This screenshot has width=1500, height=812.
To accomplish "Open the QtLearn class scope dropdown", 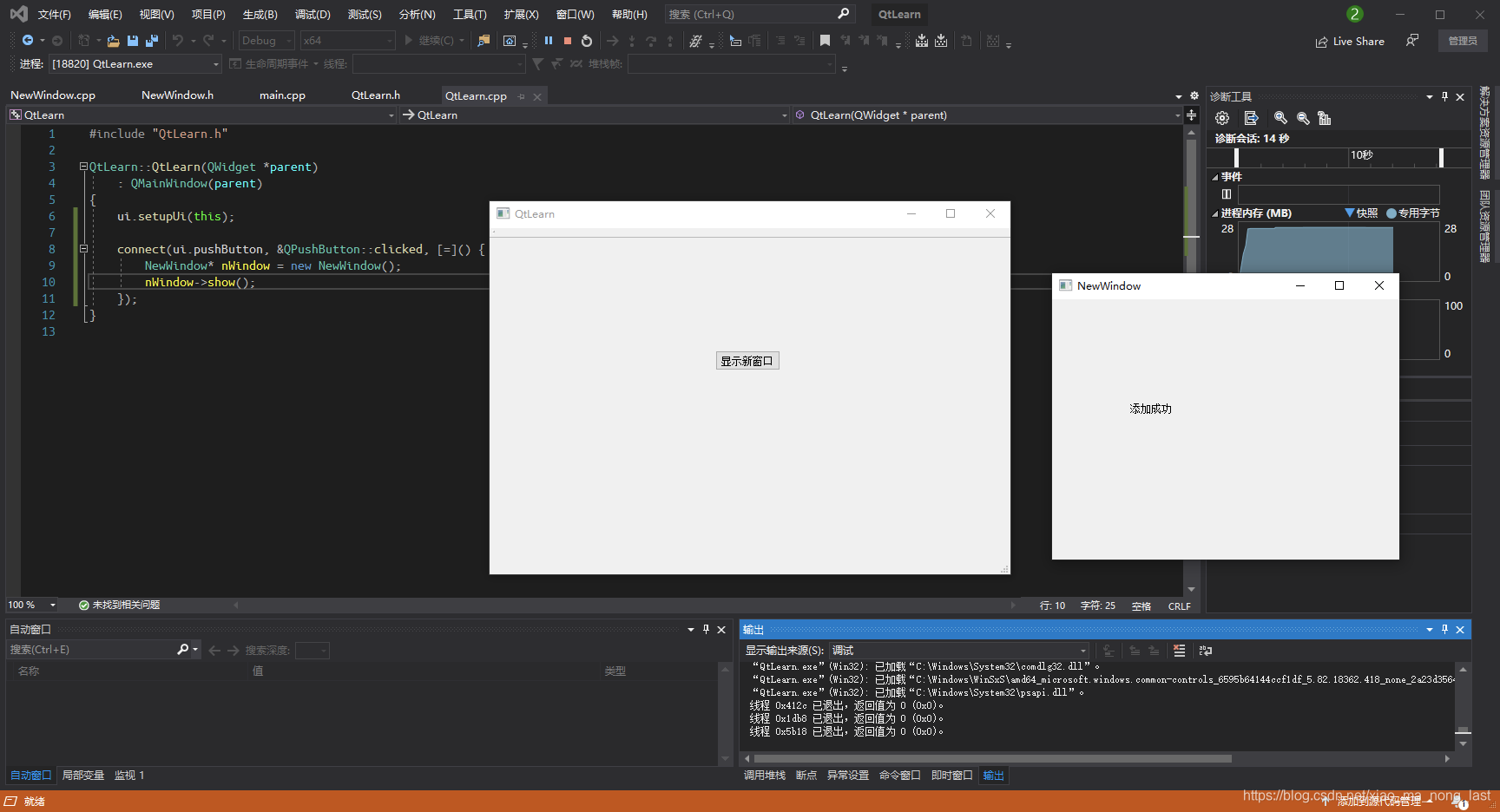I will click(201, 115).
